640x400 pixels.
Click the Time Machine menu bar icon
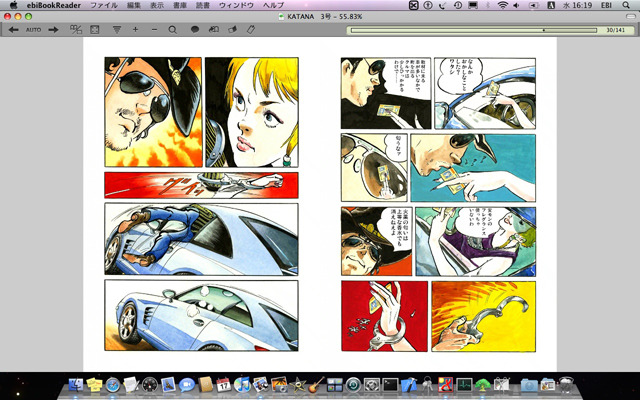click(458, 5)
